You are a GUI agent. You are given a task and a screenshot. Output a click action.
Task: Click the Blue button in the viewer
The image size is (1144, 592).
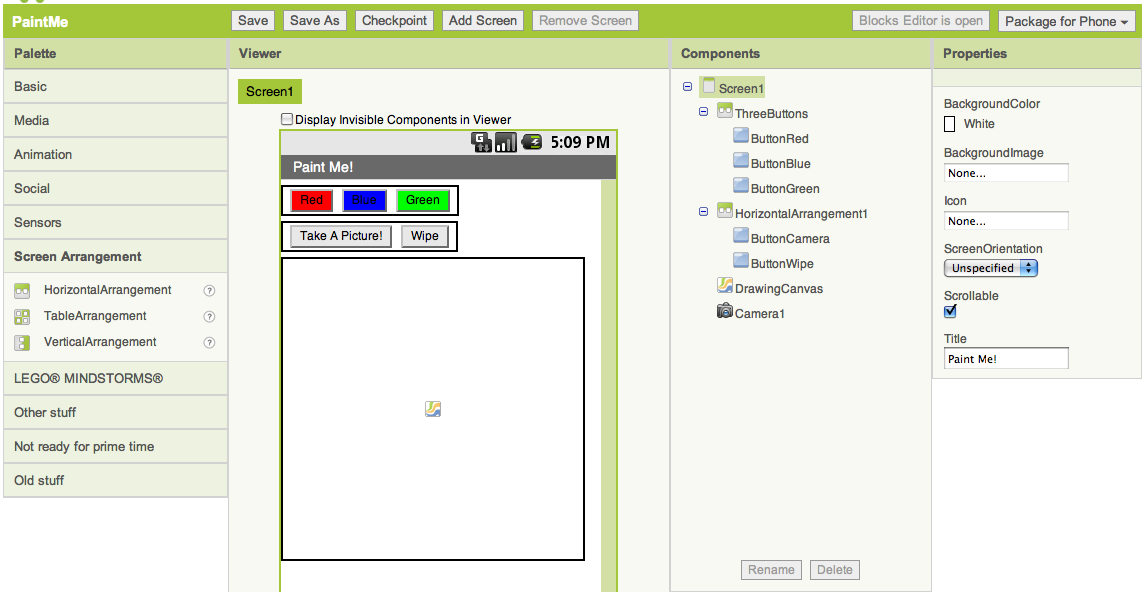coord(364,200)
